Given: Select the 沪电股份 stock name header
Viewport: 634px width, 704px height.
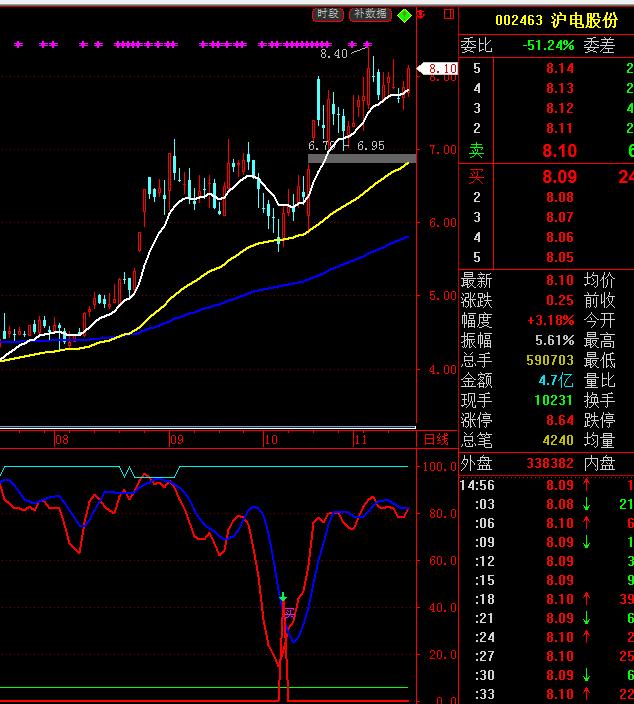Looking at the screenshot, I should (585, 21).
